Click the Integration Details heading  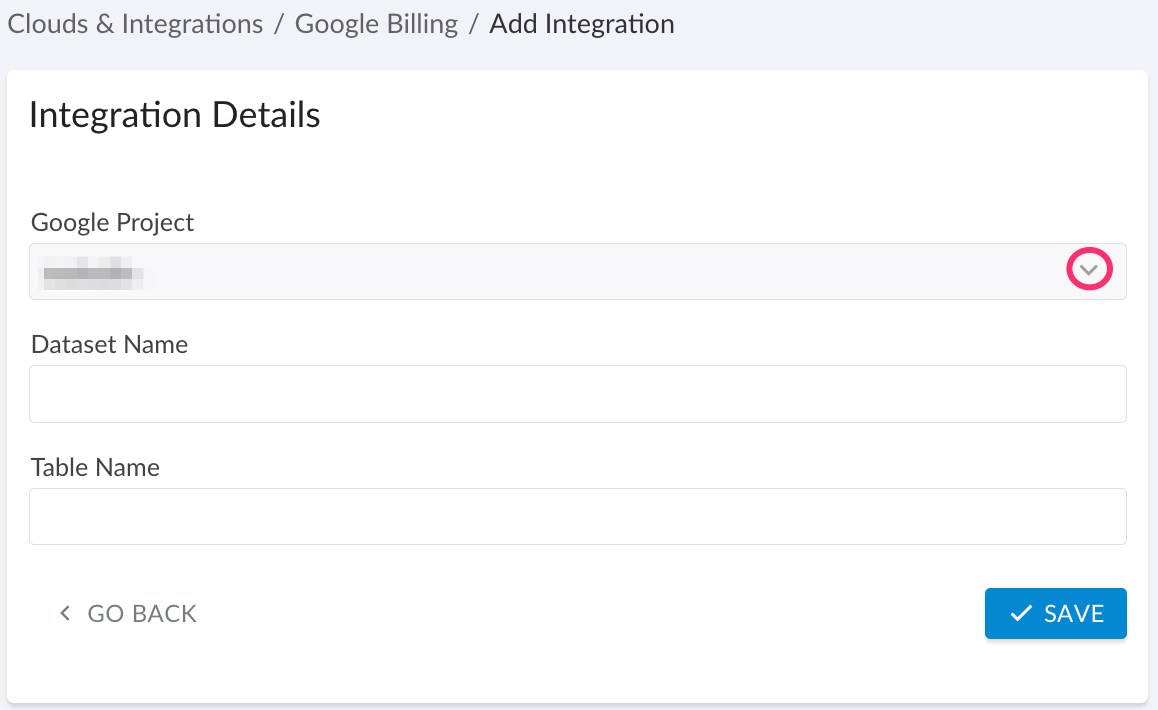(174, 114)
